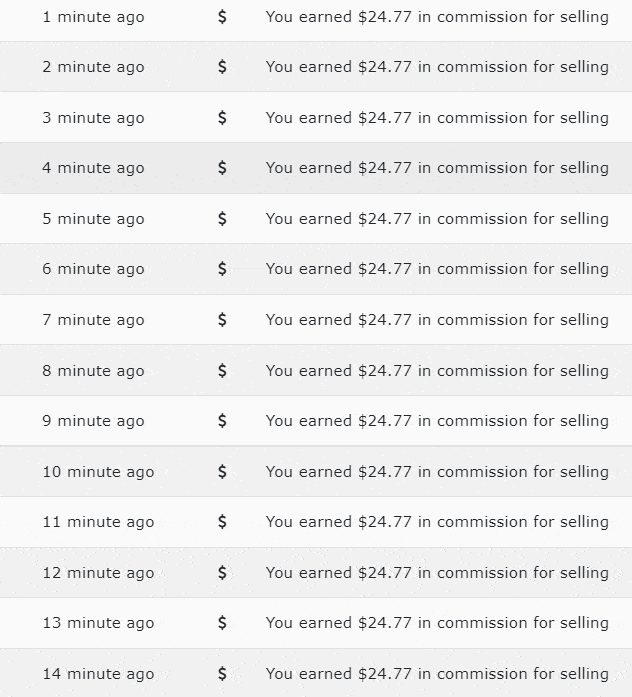This screenshot has width=632, height=697.
Task: Open commission message from 4 minute ago
Action: tap(437, 168)
